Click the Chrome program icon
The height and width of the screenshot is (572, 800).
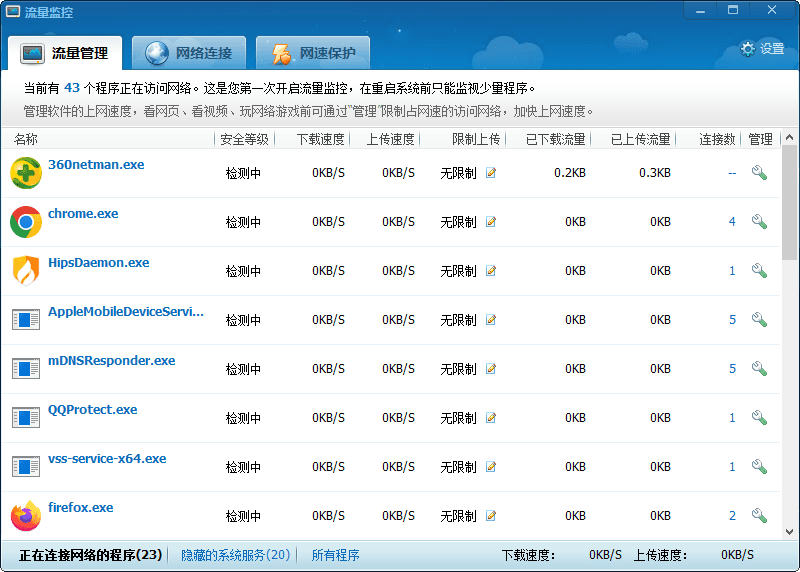[26, 222]
